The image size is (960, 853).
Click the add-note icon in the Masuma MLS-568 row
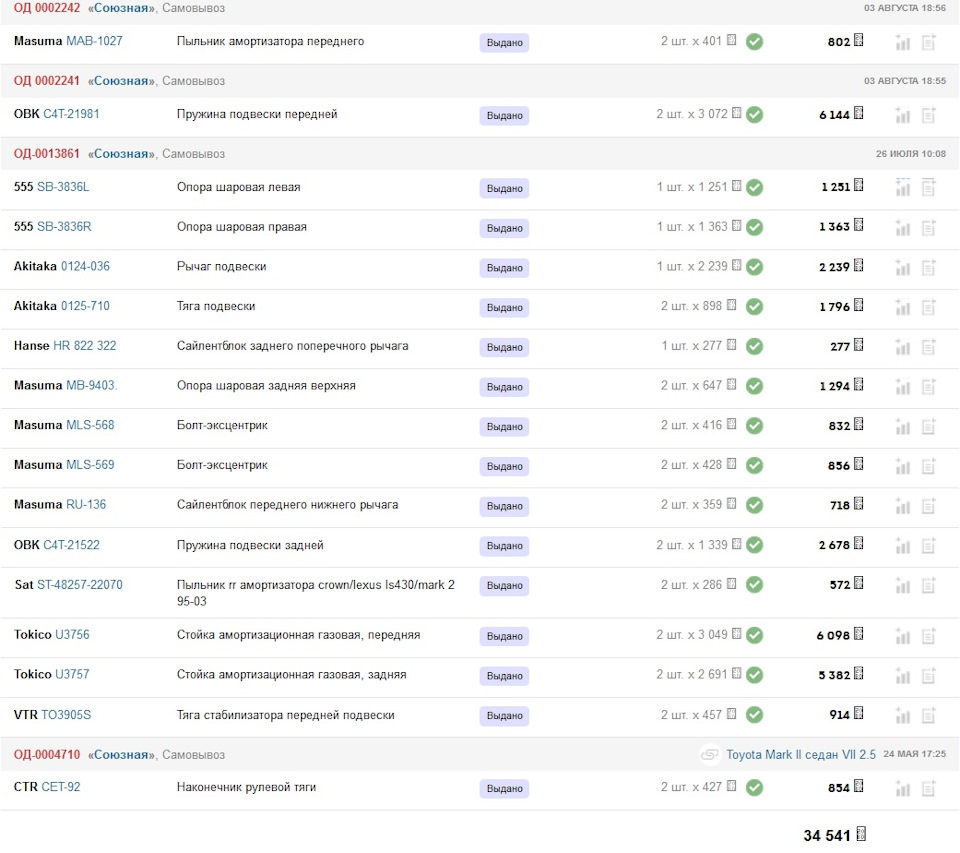tap(929, 426)
